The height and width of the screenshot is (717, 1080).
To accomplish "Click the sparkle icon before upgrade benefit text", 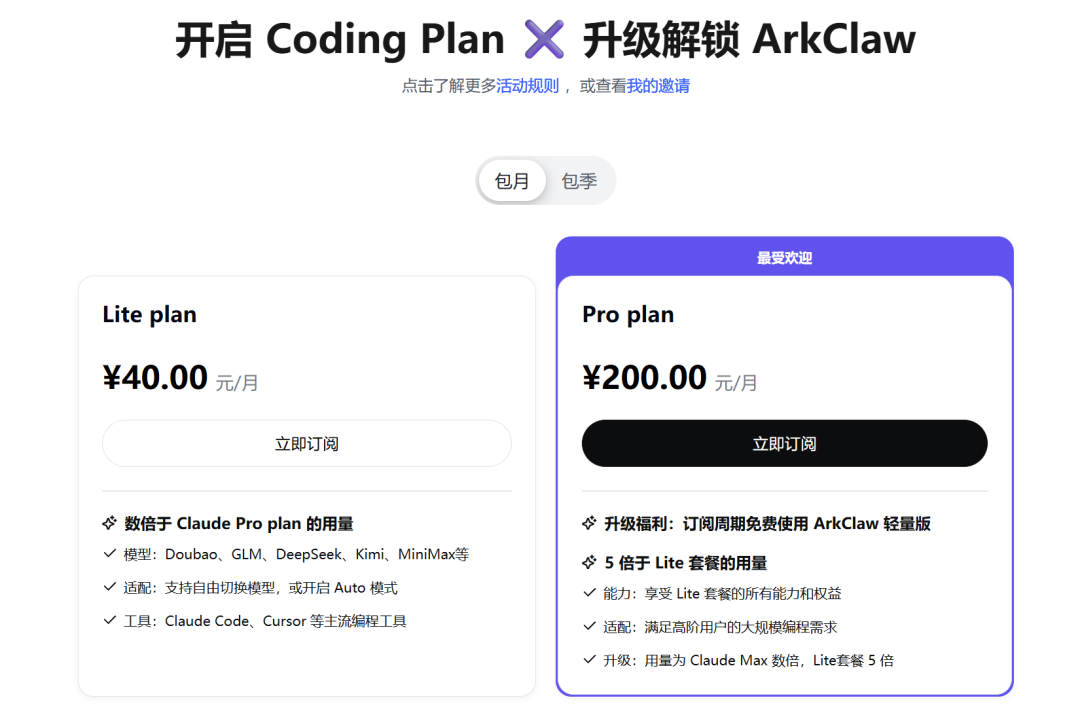I will (591, 522).
